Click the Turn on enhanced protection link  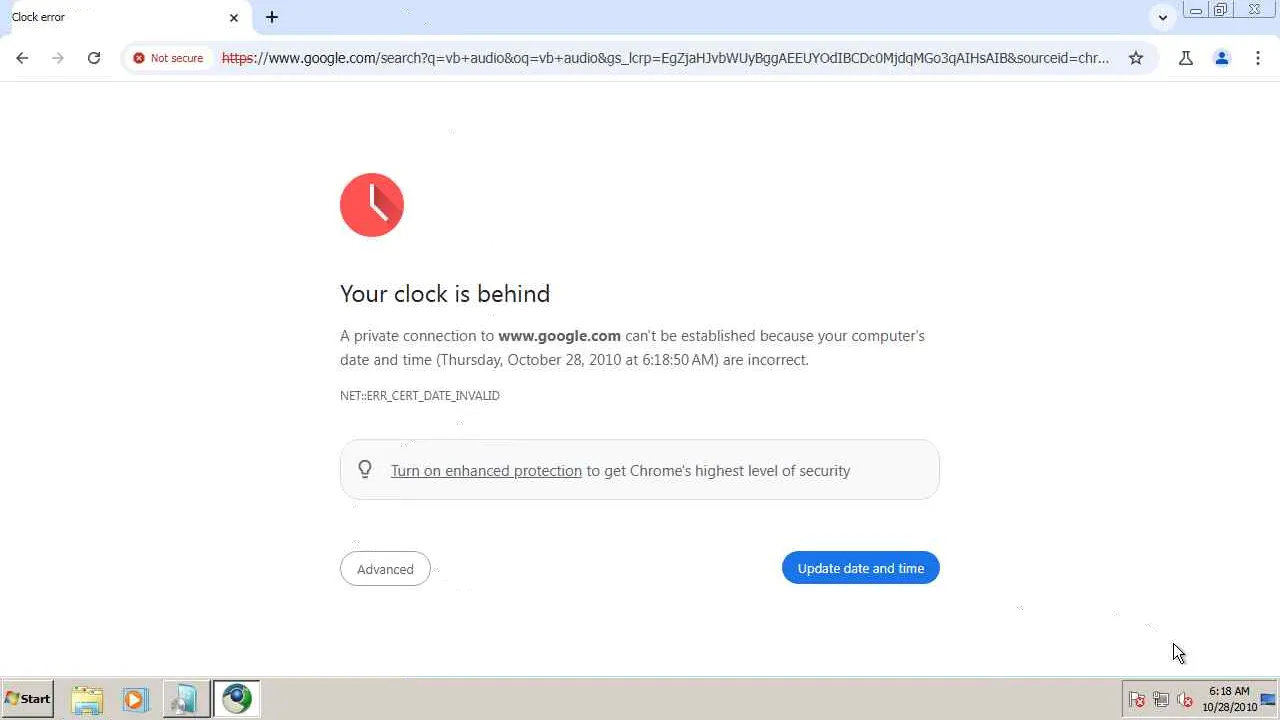coord(486,470)
